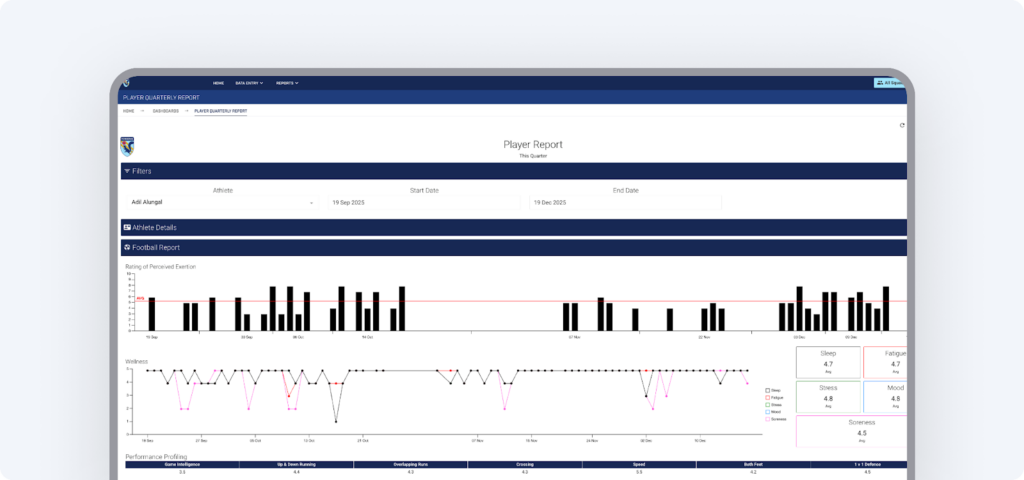This screenshot has width=1024, height=480.
Task: Click the Wellness chart title
Action: point(136,361)
